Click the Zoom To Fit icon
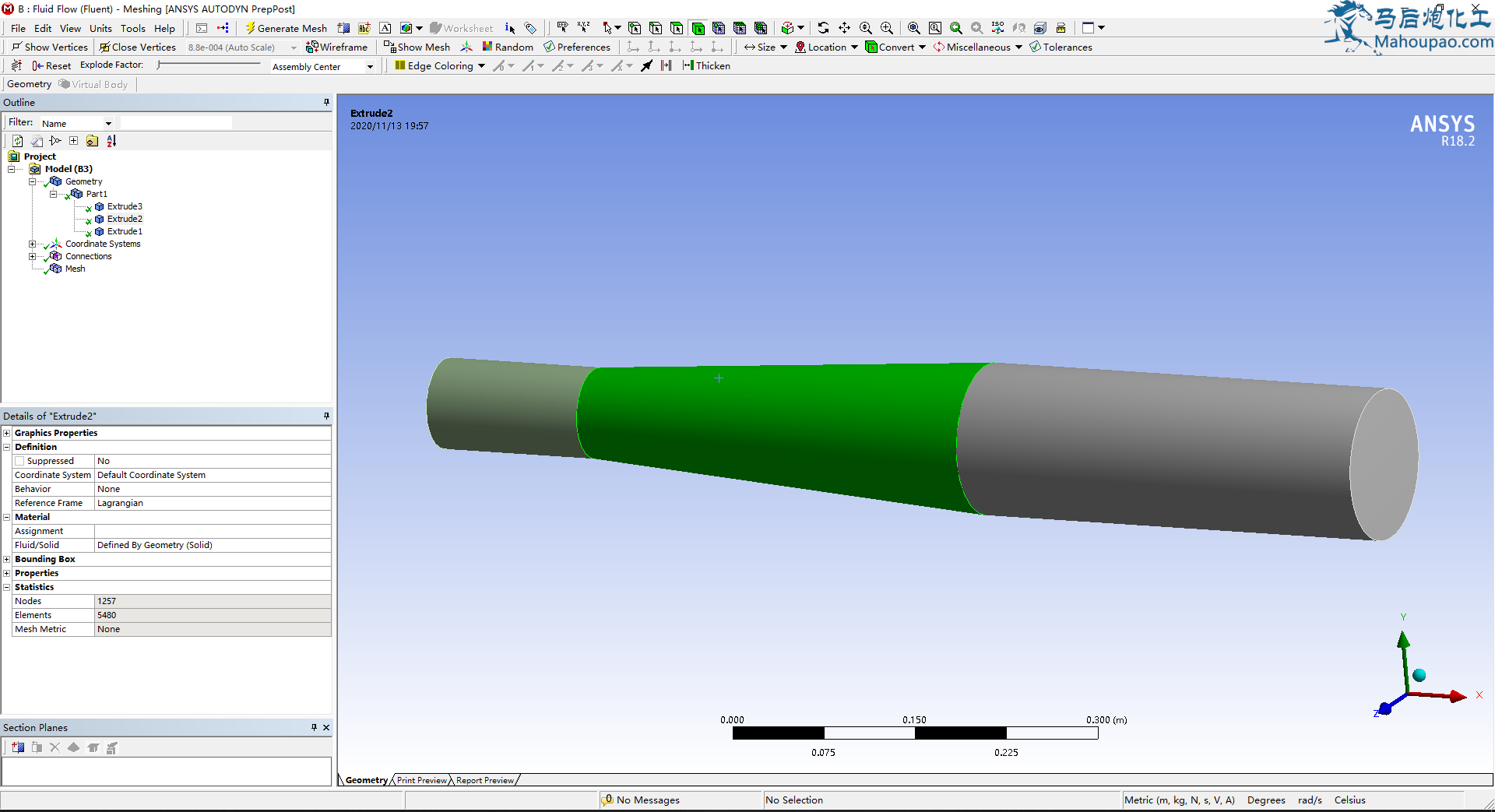The height and width of the screenshot is (812, 1495). [x=913, y=28]
